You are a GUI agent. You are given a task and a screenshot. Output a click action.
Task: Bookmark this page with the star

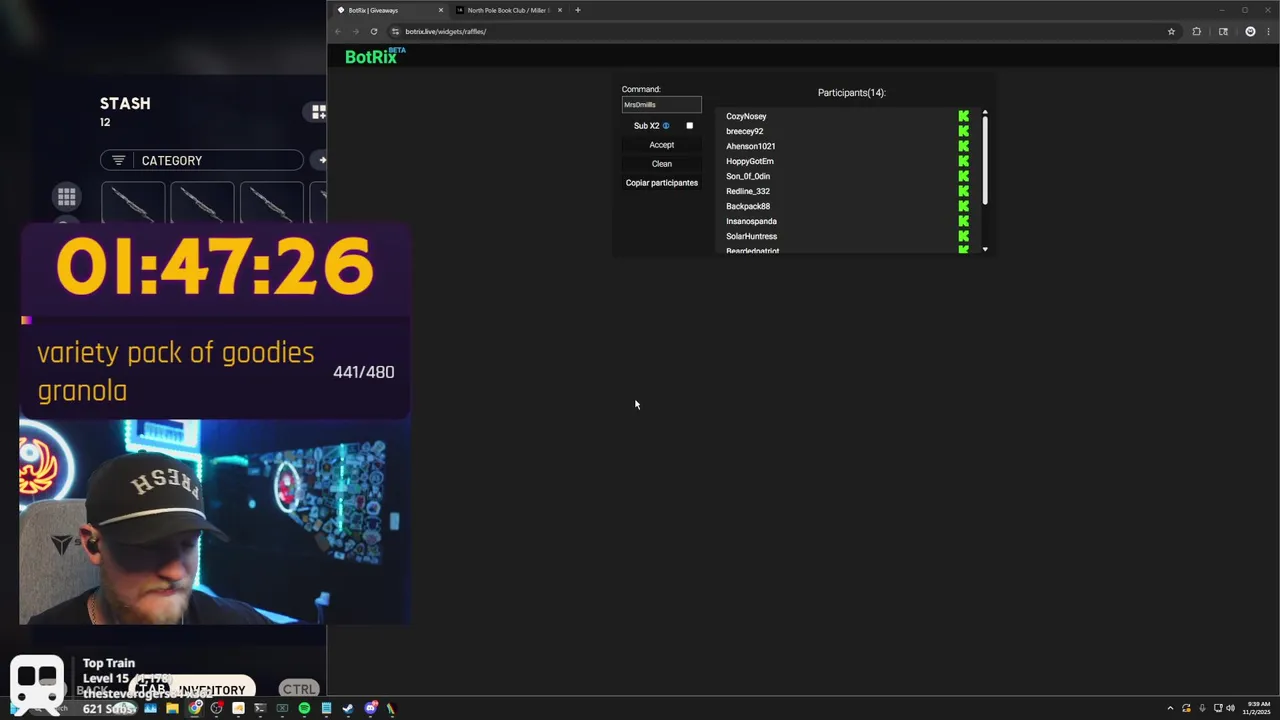[x=1171, y=31]
